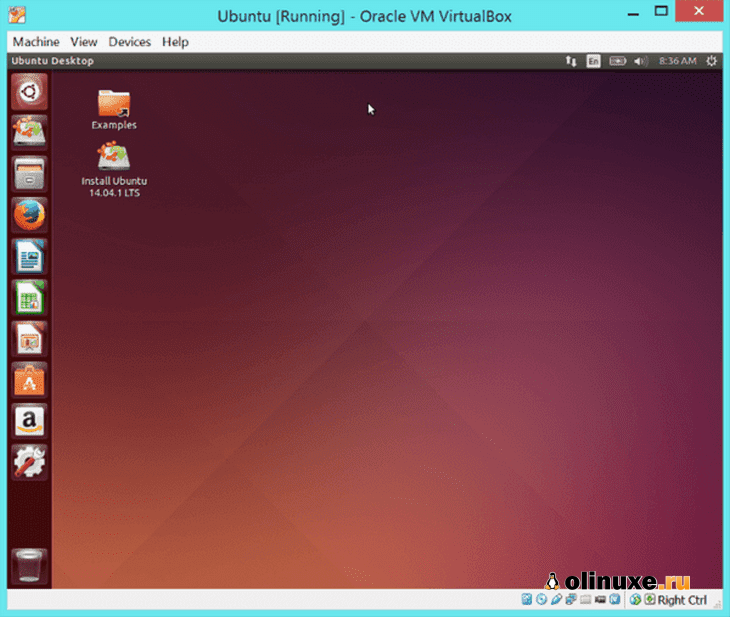This screenshot has width=730, height=617.
Task: Minimize the VirtualBox window
Action: tap(633, 12)
